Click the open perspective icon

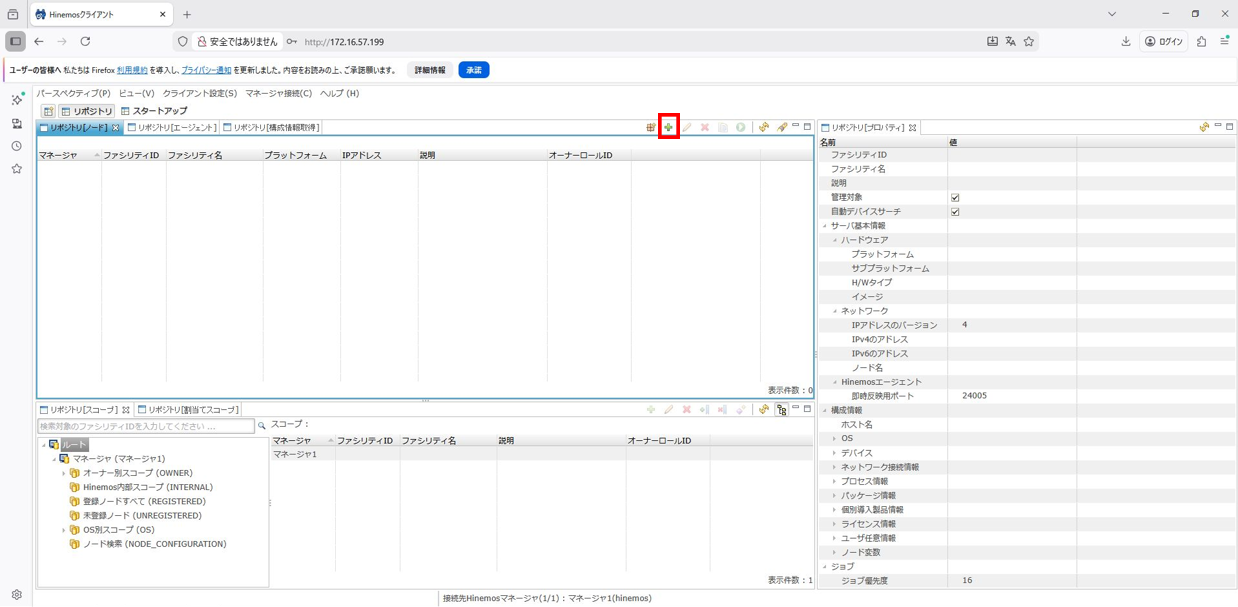click(x=47, y=111)
